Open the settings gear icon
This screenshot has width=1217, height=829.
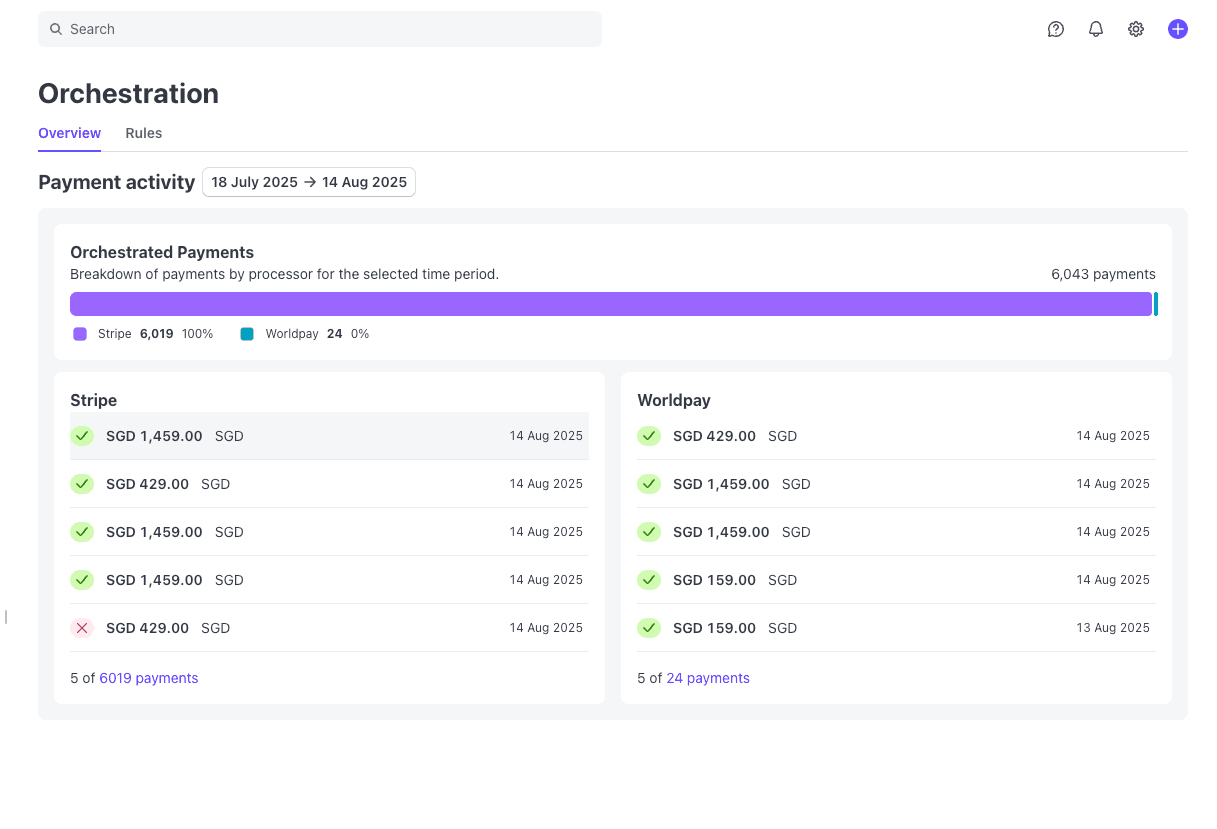1136,29
